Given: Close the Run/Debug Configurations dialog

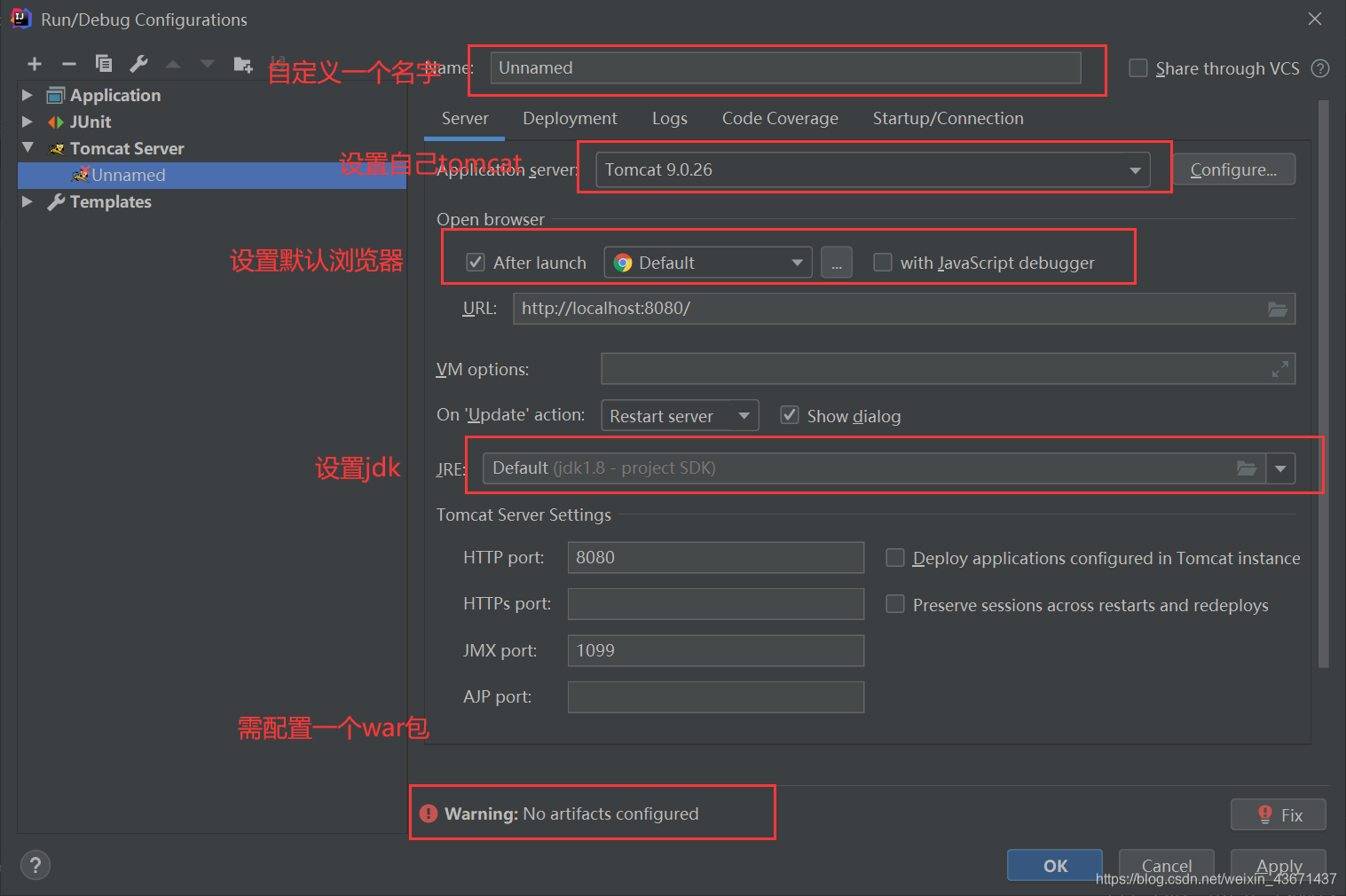Looking at the screenshot, I should (x=1315, y=19).
